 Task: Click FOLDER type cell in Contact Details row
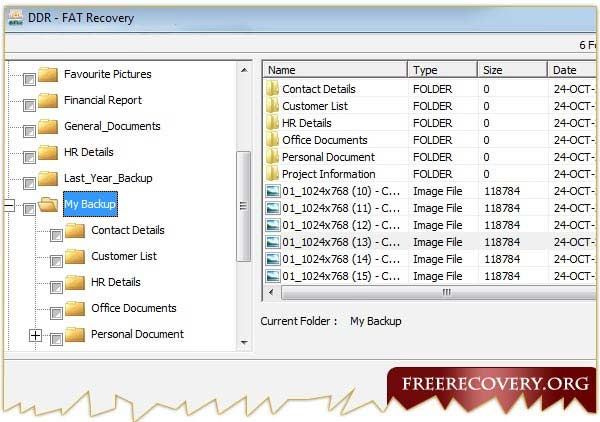[x=432, y=89]
